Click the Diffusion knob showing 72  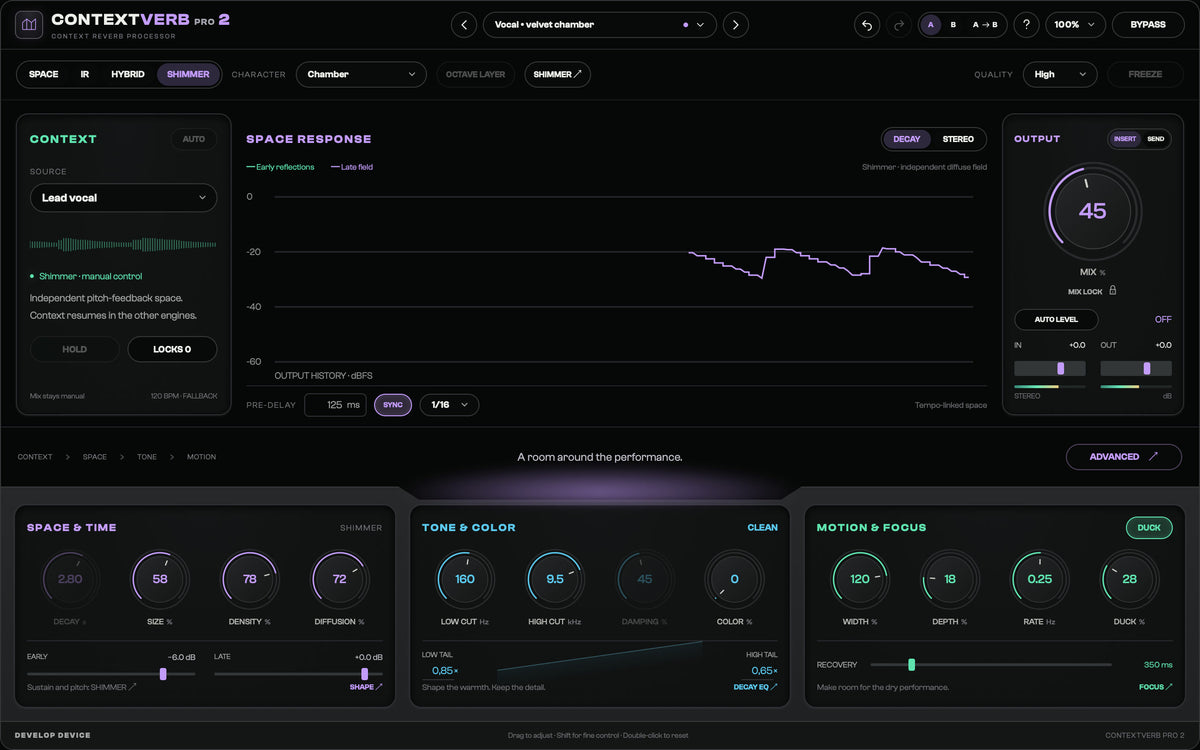click(x=340, y=579)
